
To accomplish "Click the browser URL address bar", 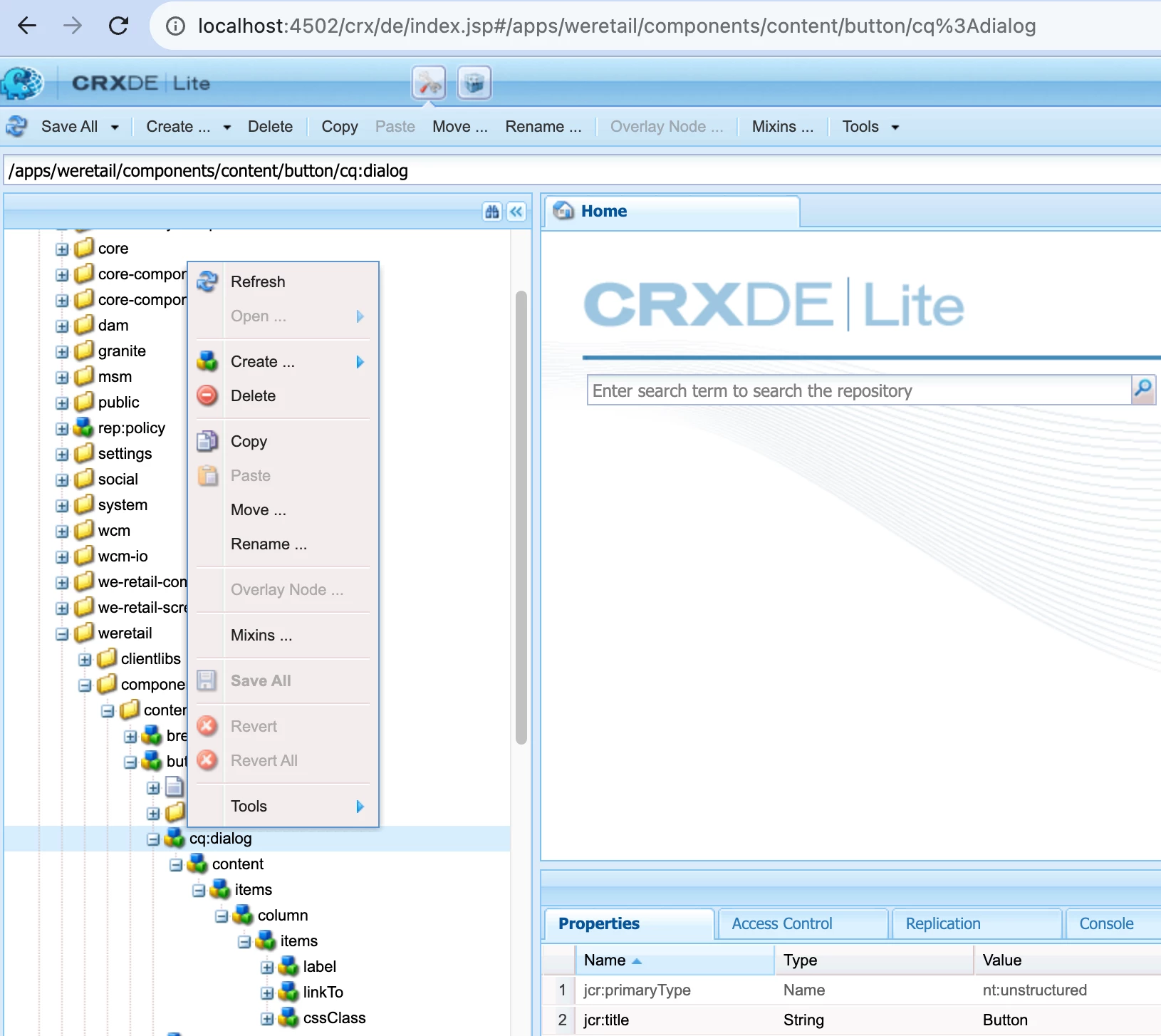I will tap(655, 26).
